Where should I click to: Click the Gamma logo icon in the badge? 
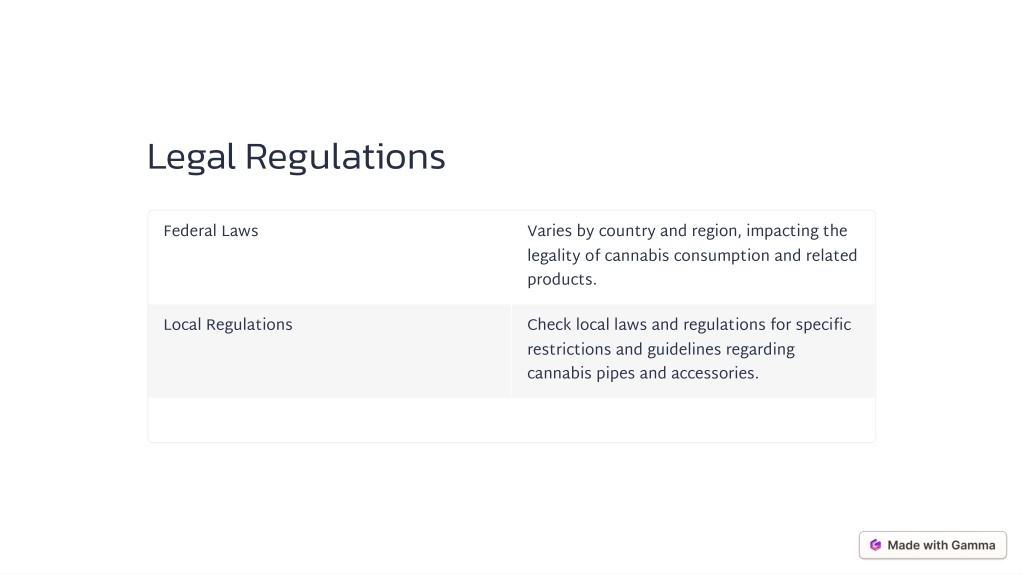[x=876, y=545]
